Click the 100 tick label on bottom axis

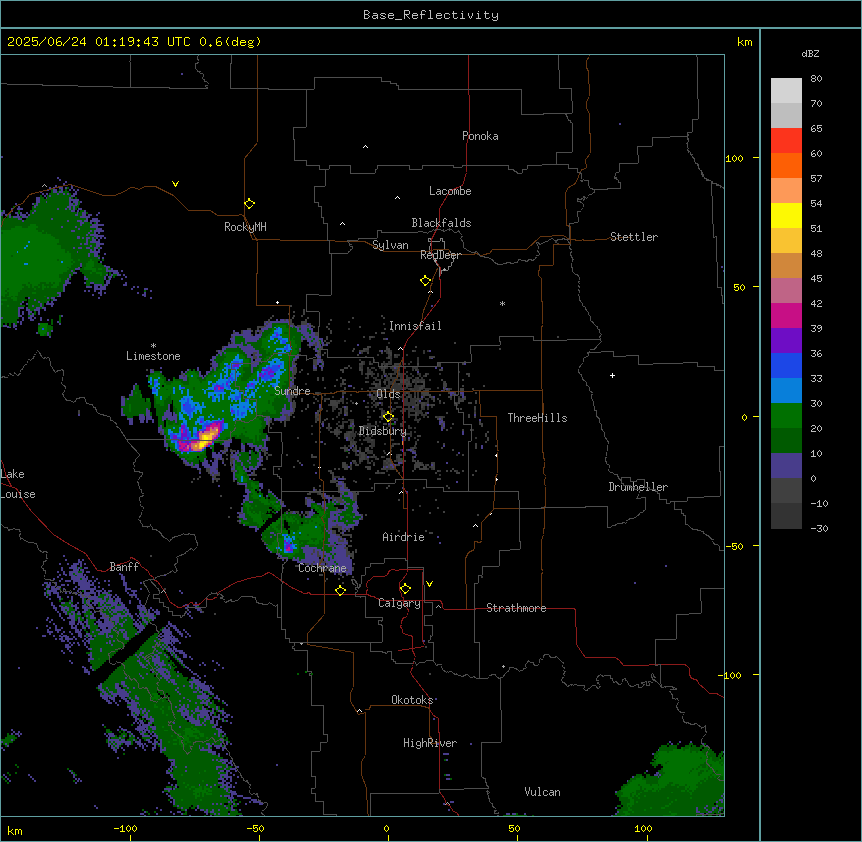coord(643,828)
